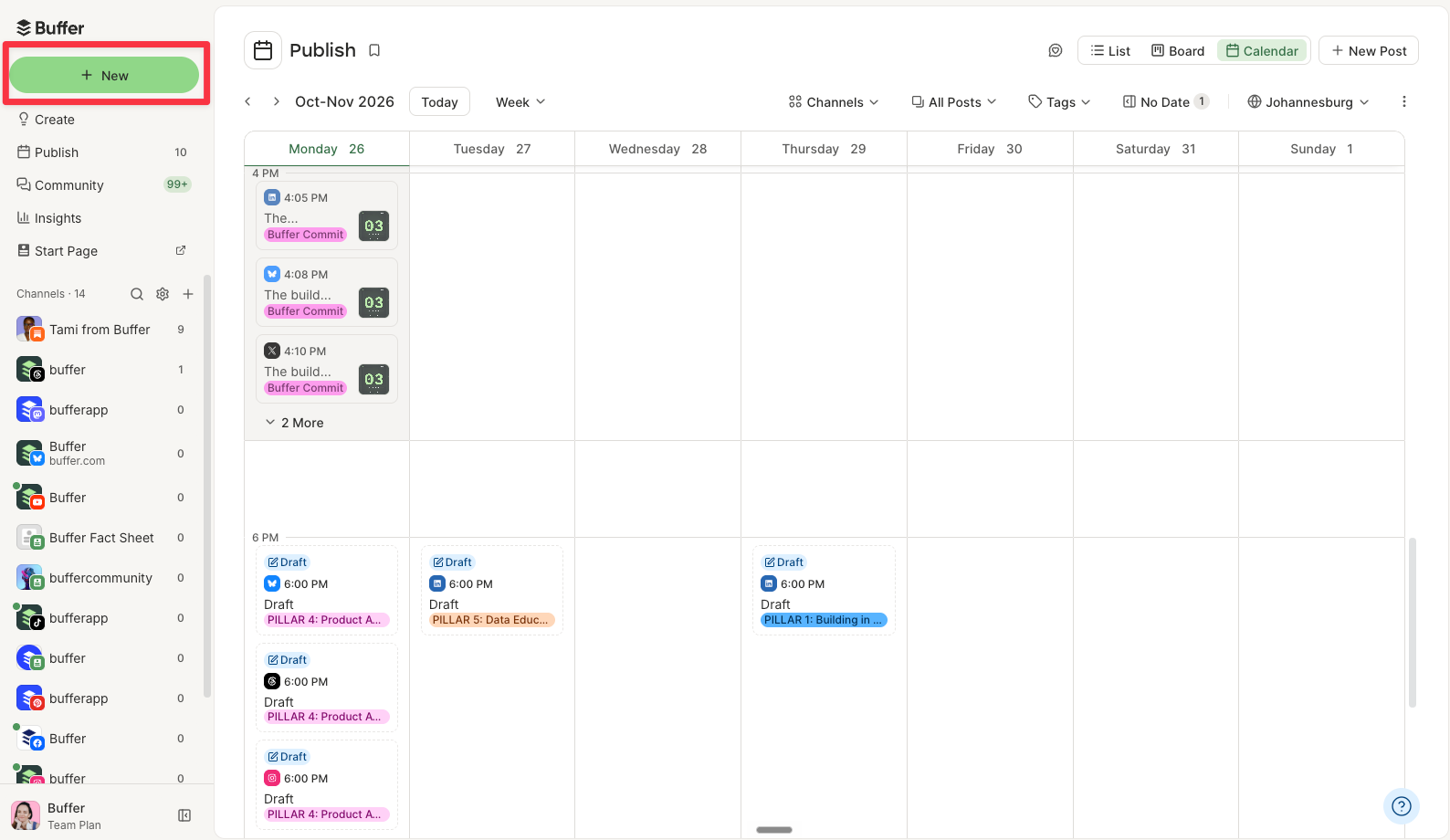Switch to Board view
Image resolution: width=1450 pixels, height=840 pixels.
click(x=1178, y=51)
